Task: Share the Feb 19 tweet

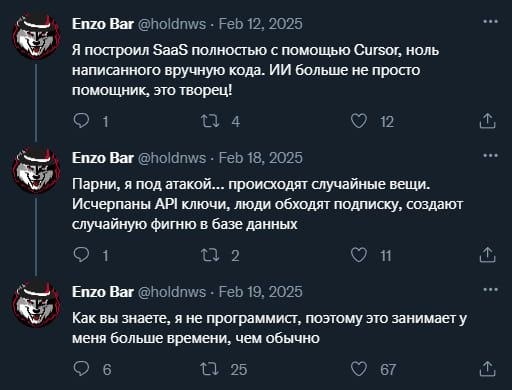Action: (x=487, y=369)
